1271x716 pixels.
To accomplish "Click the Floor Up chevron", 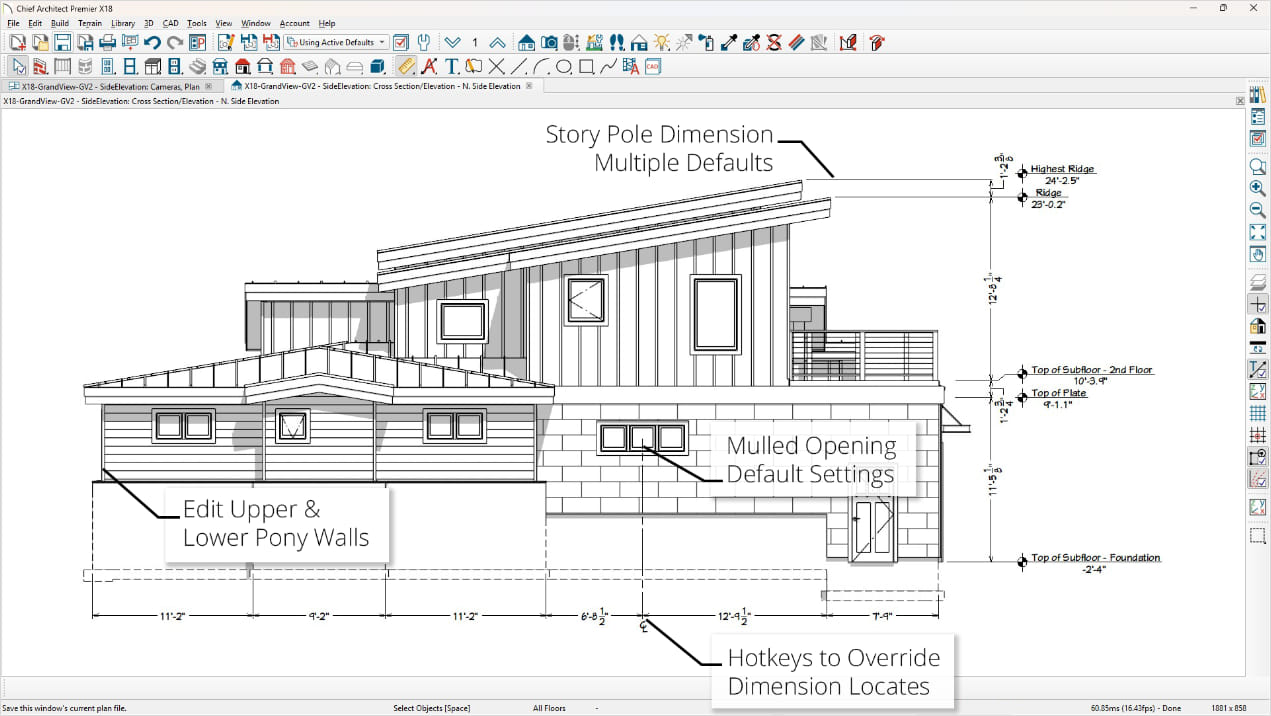I will coord(497,42).
